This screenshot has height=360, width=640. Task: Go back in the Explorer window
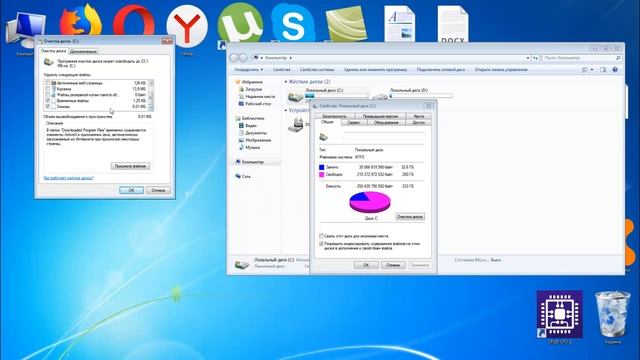[x=234, y=58]
